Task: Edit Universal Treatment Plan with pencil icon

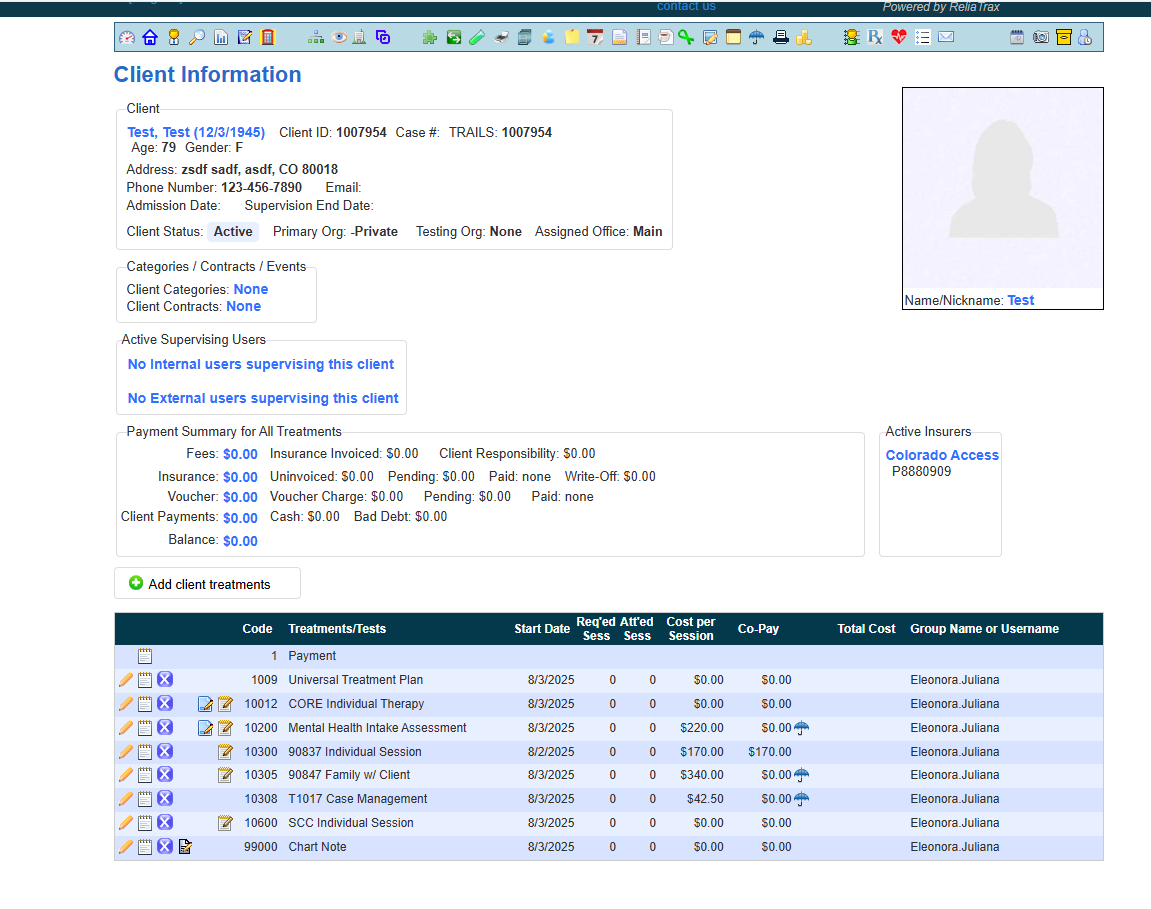Action: [125, 680]
